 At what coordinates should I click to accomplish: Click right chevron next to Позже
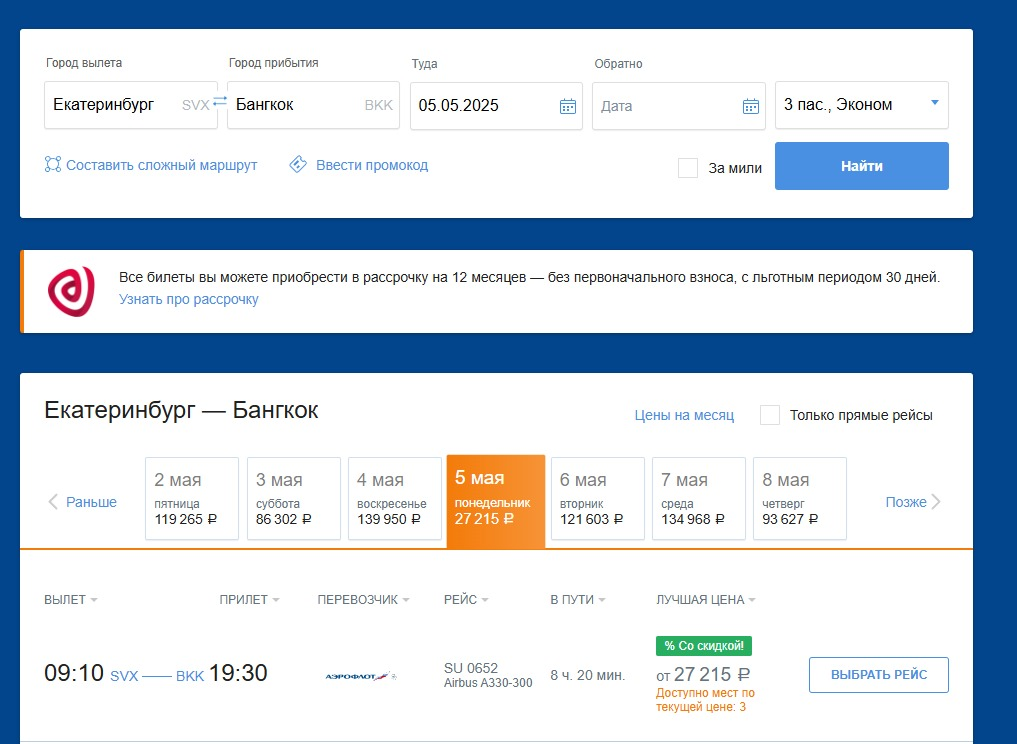coord(936,501)
